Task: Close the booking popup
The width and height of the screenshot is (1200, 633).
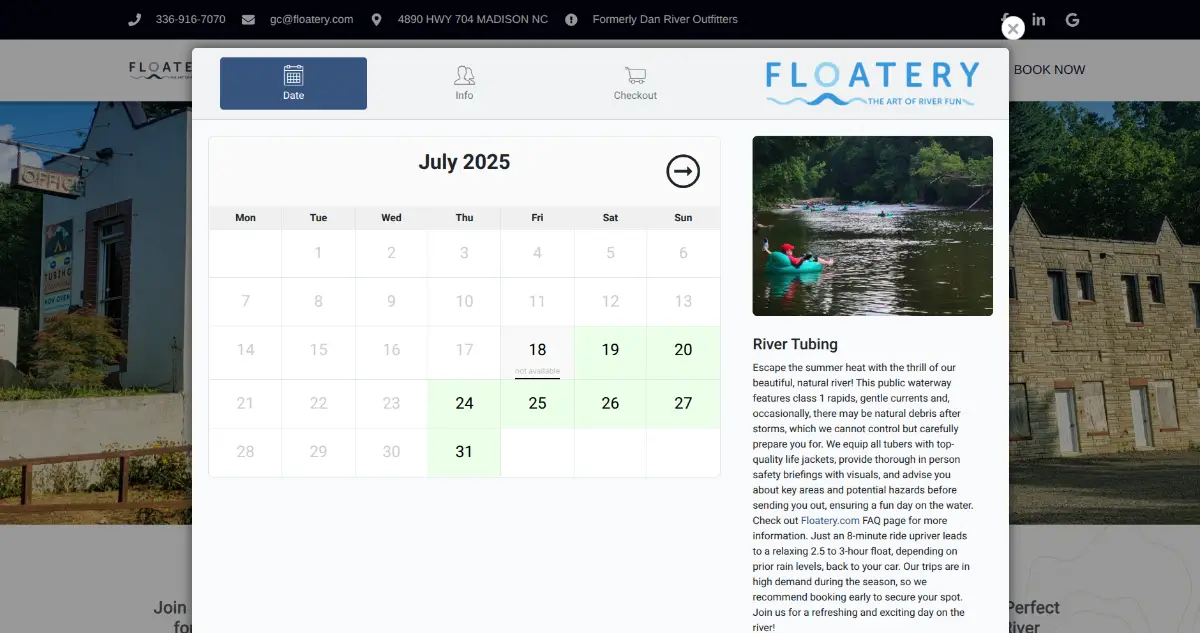Action: coord(1013,29)
